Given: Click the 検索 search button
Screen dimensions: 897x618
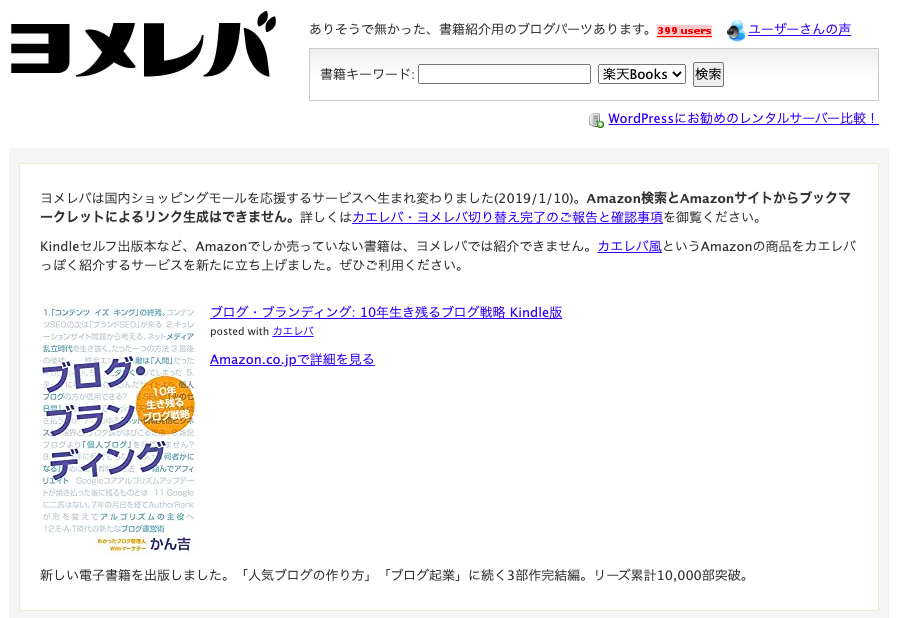Looking at the screenshot, I should 708,74.
